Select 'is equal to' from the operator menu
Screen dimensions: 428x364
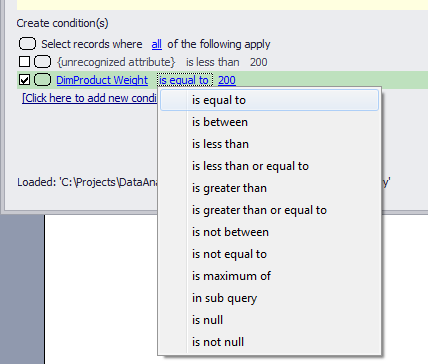point(269,100)
